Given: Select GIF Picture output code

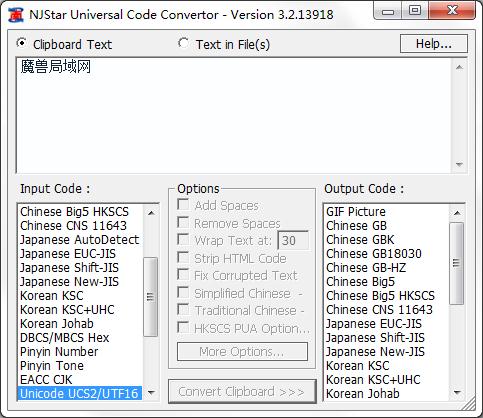Looking at the screenshot, I should (387, 212).
